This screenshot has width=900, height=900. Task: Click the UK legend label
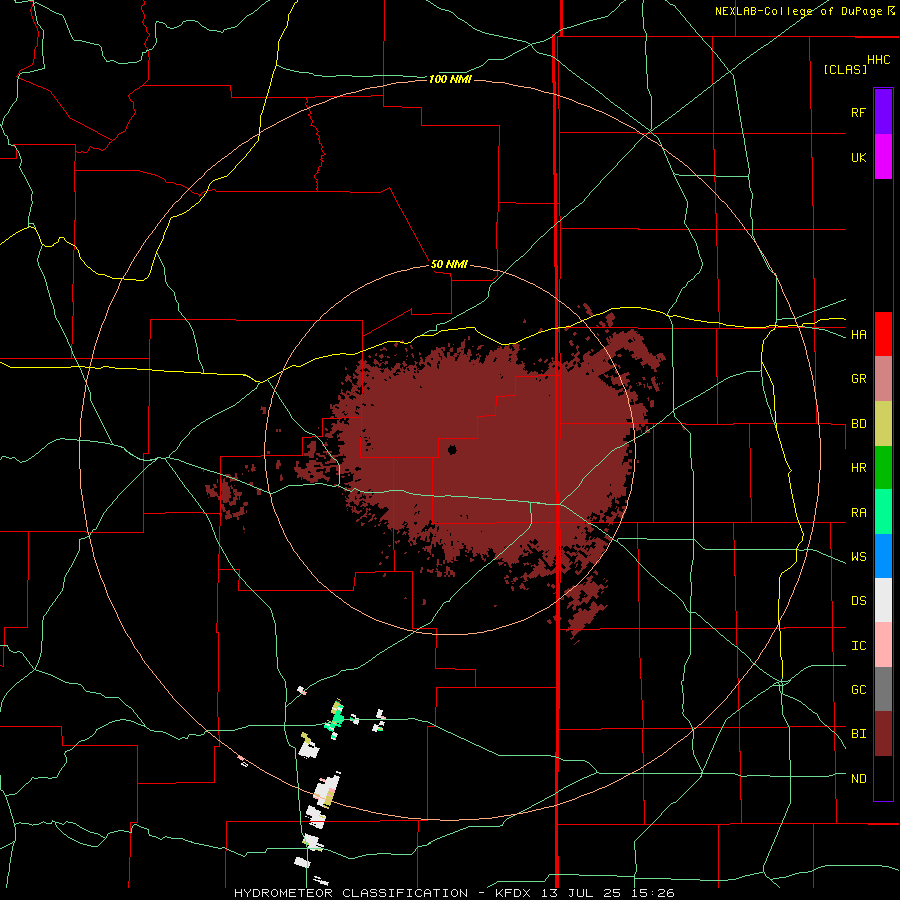858,157
